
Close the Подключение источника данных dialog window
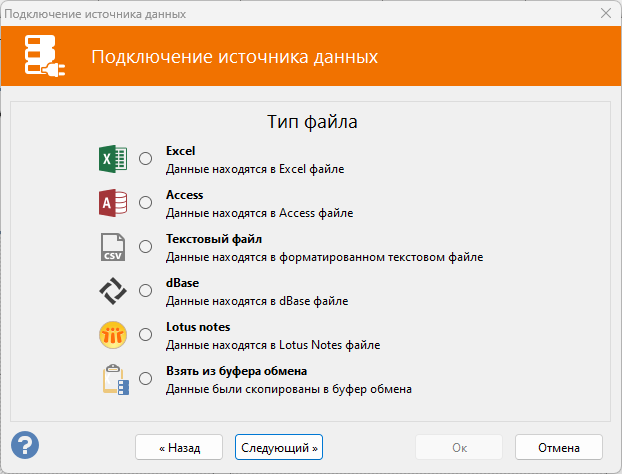(604, 13)
